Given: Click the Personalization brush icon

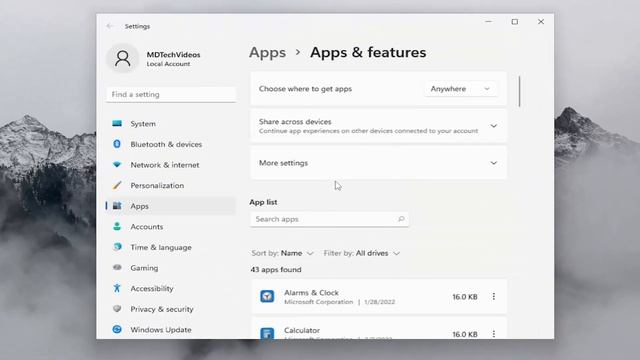Looking at the screenshot, I should (117, 185).
